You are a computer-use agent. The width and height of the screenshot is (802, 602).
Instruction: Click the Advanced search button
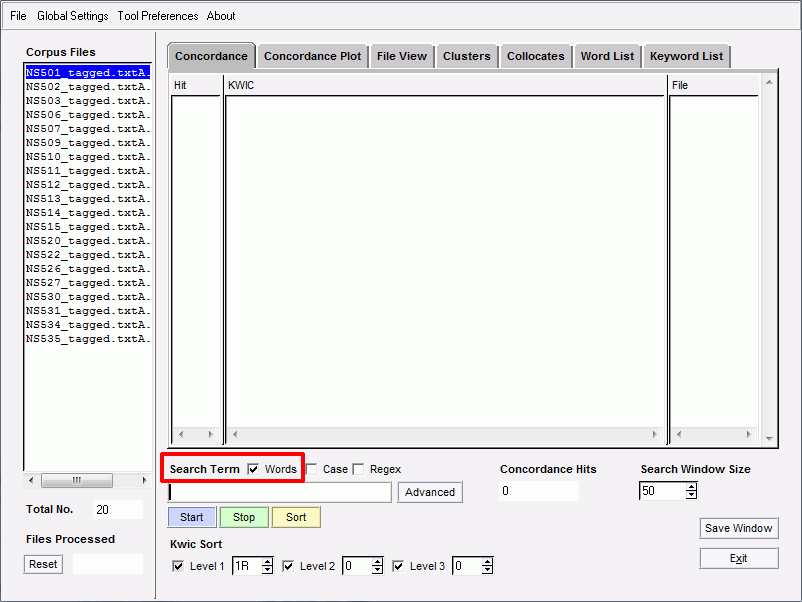click(430, 492)
